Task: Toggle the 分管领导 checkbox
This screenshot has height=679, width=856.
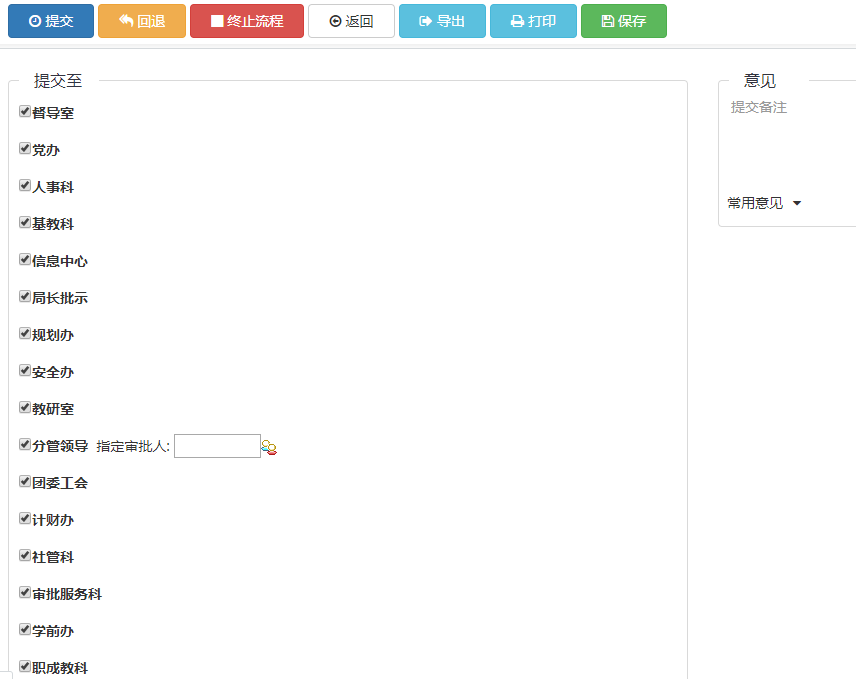Action: [x=25, y=444]
